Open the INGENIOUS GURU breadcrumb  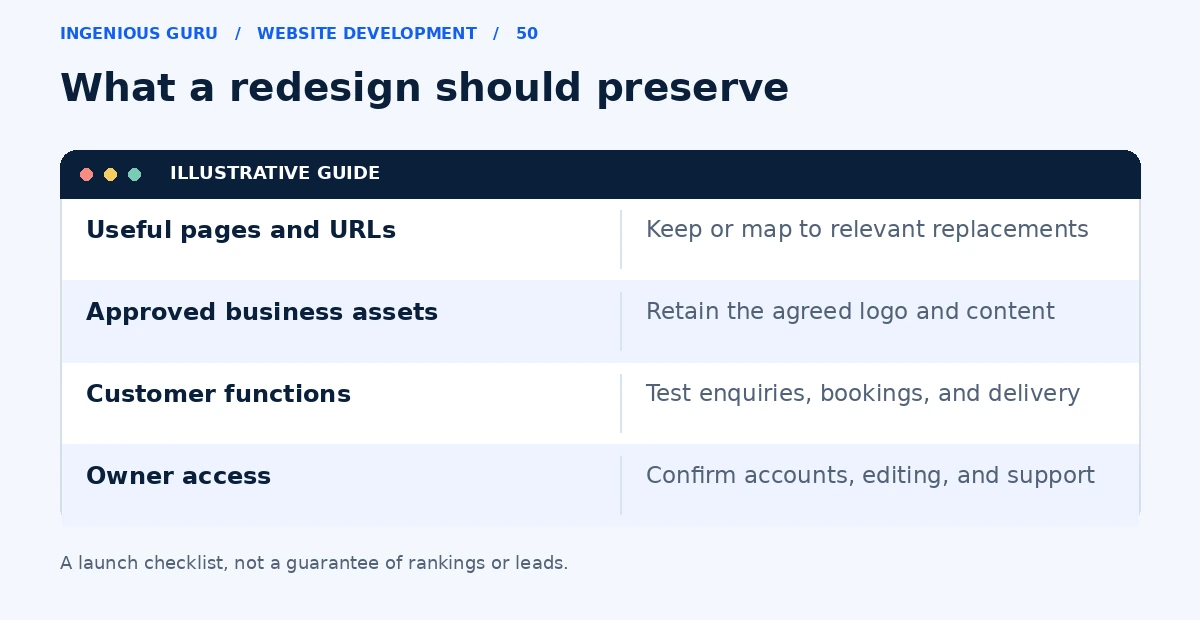[139, 34]
